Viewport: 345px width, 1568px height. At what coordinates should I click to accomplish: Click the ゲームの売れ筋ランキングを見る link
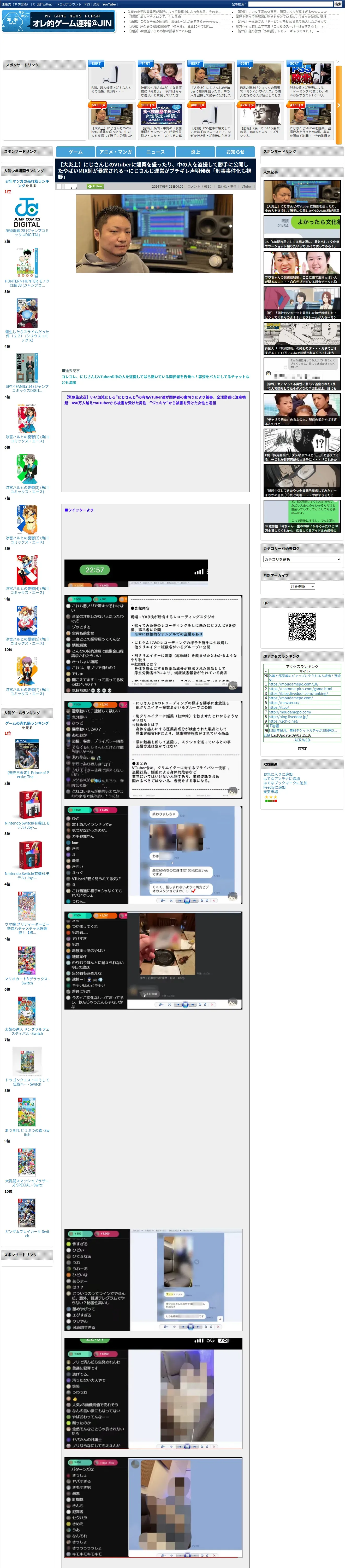(27, 725)
